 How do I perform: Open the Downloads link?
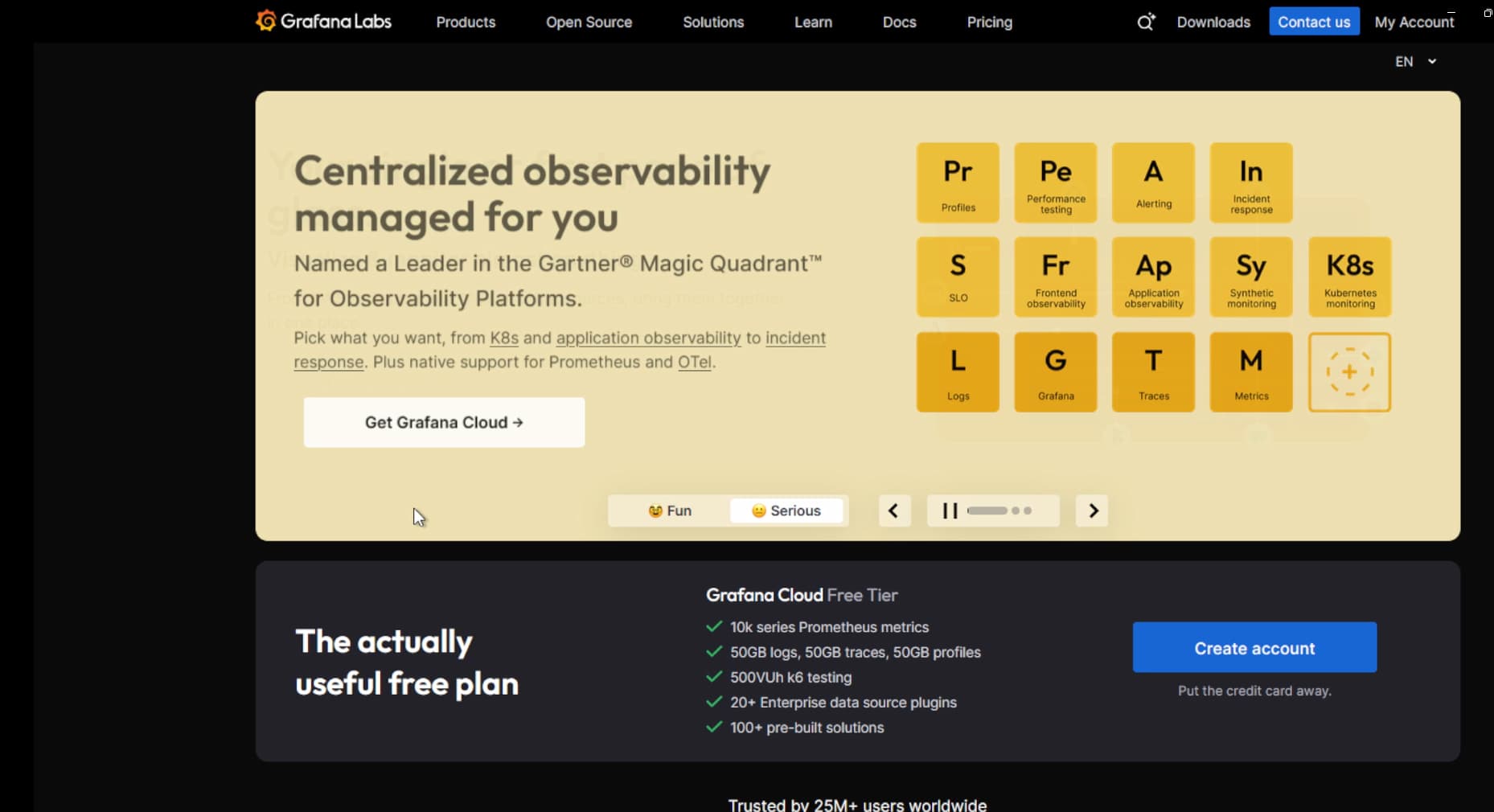click(1213, 22)
